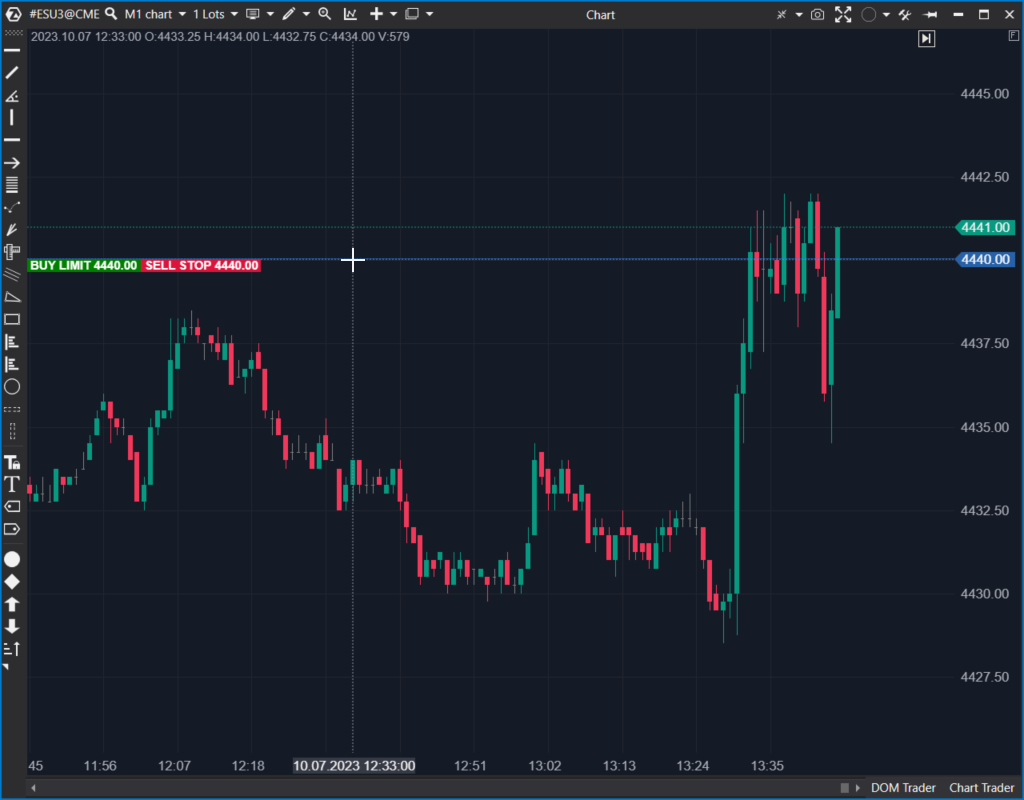
Task: Open the Chart Trader tab
Action: 981,788
